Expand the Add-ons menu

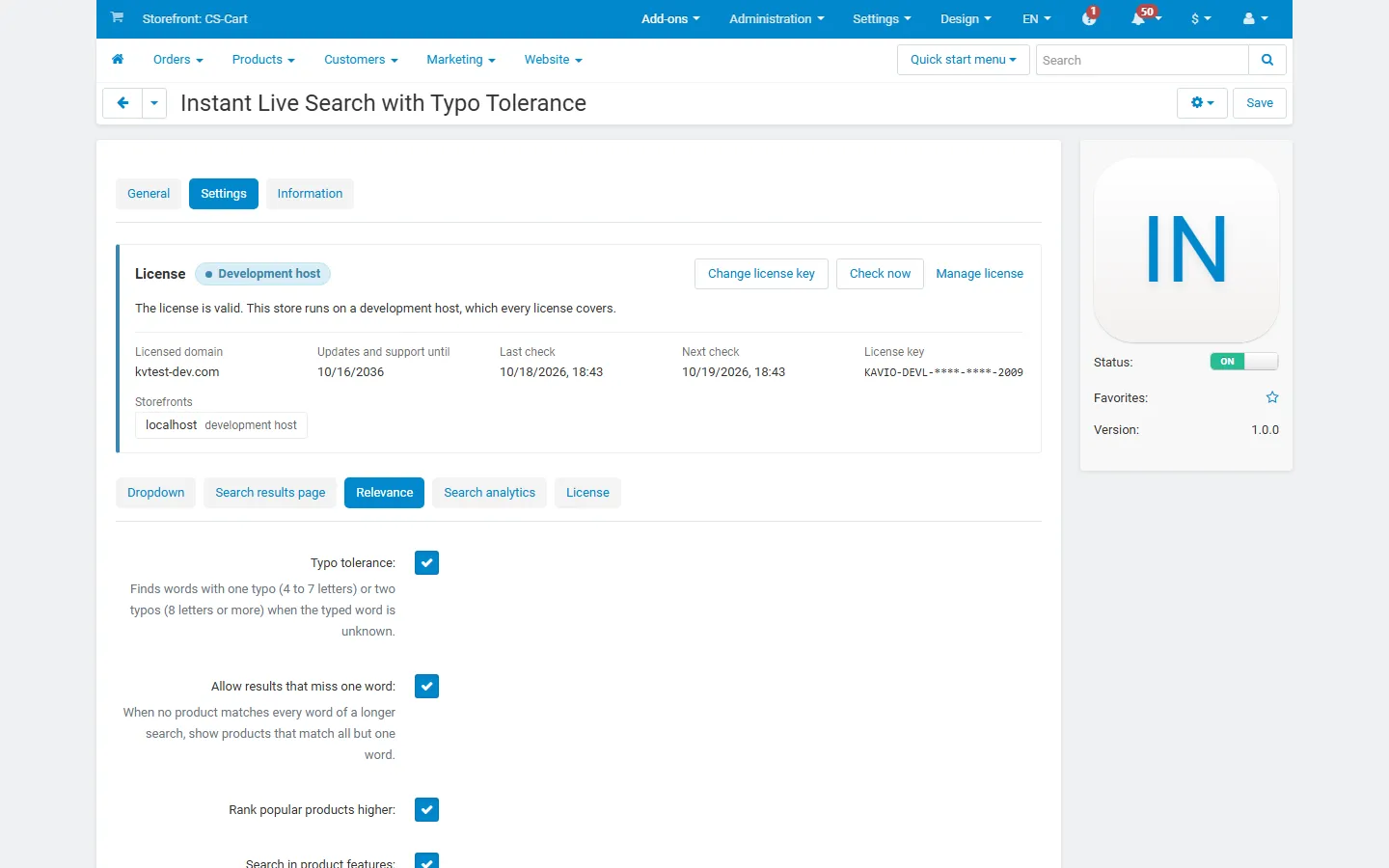pos(670,18)
